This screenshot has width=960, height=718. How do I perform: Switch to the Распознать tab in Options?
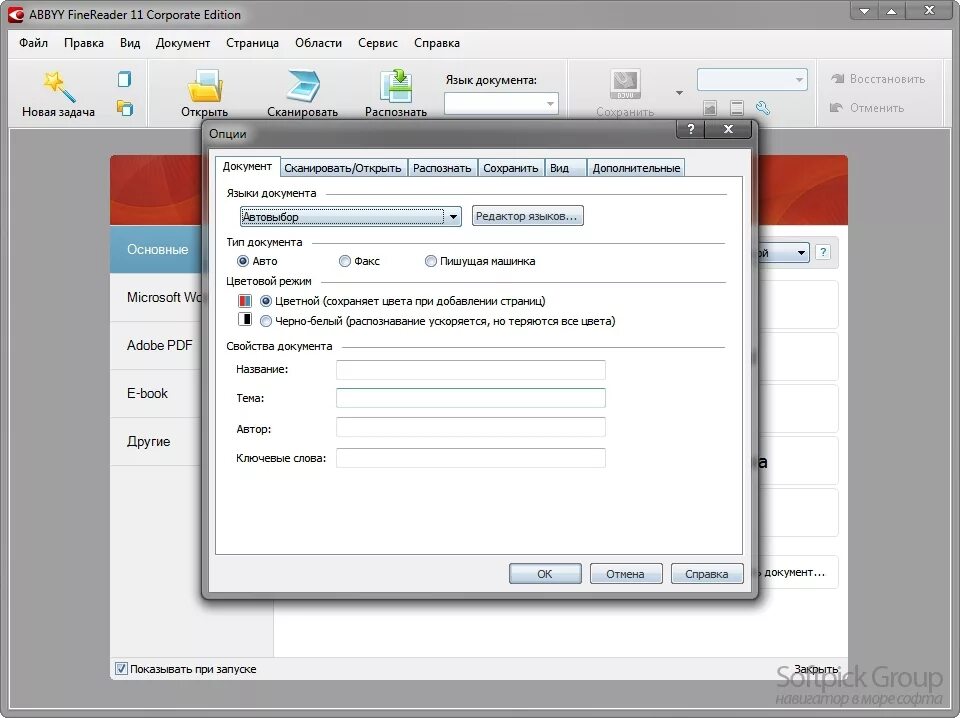442,168
